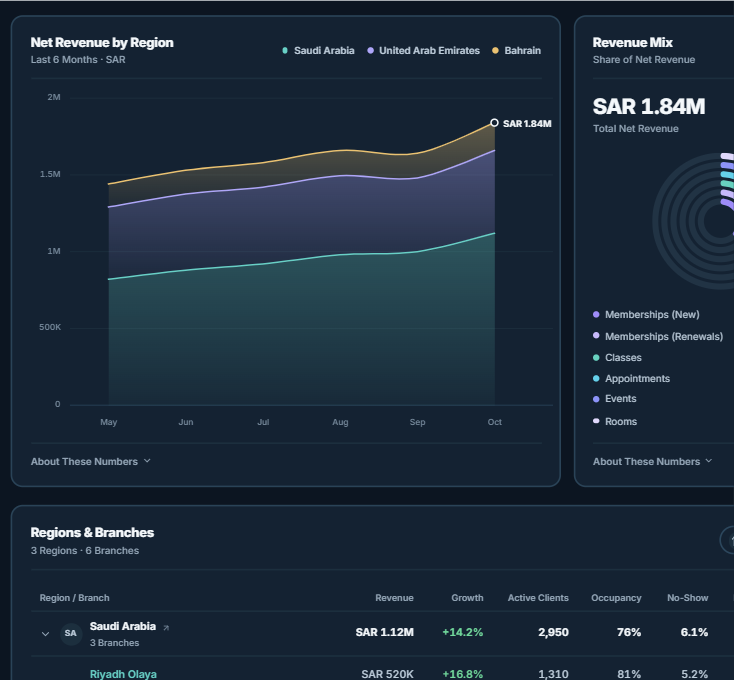The width and height of the screenshot is (734, 680).
Task: Select Memberships (New) in Revenue Mix legend
Action: click(x=646, y=314)
